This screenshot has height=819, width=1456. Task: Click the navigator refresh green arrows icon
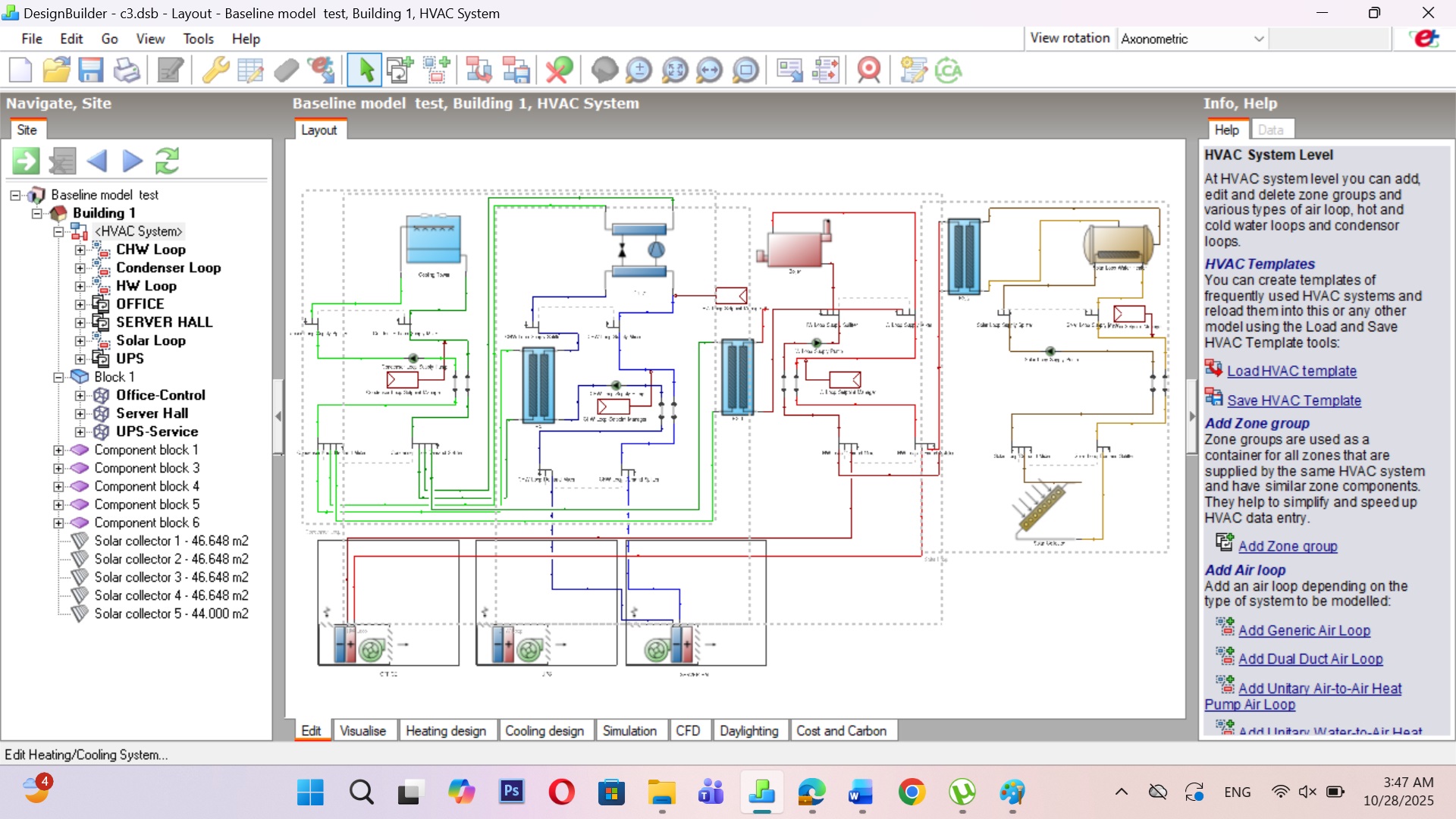pos(167,161)
